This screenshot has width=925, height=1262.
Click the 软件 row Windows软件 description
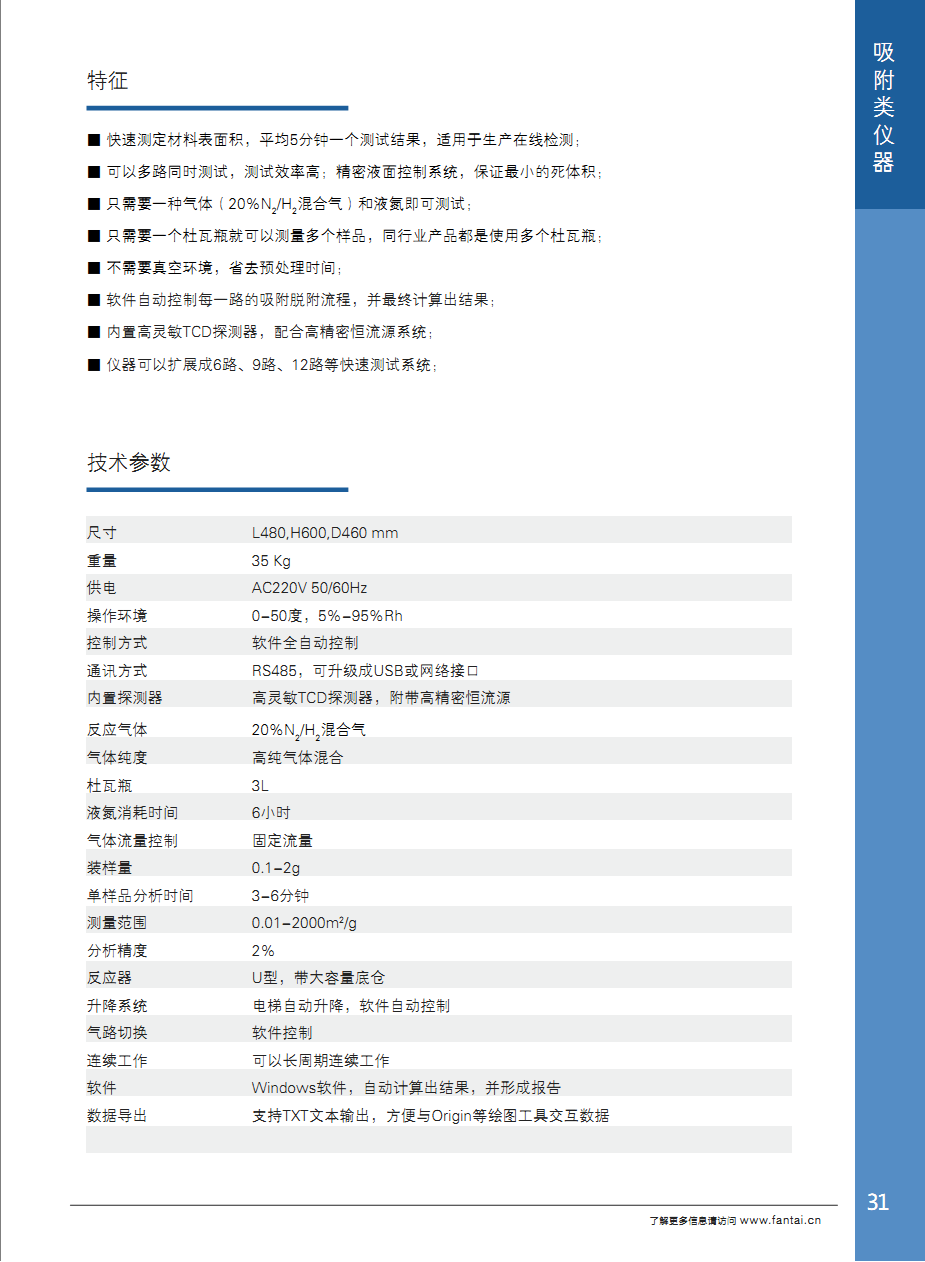(406, 1088)
